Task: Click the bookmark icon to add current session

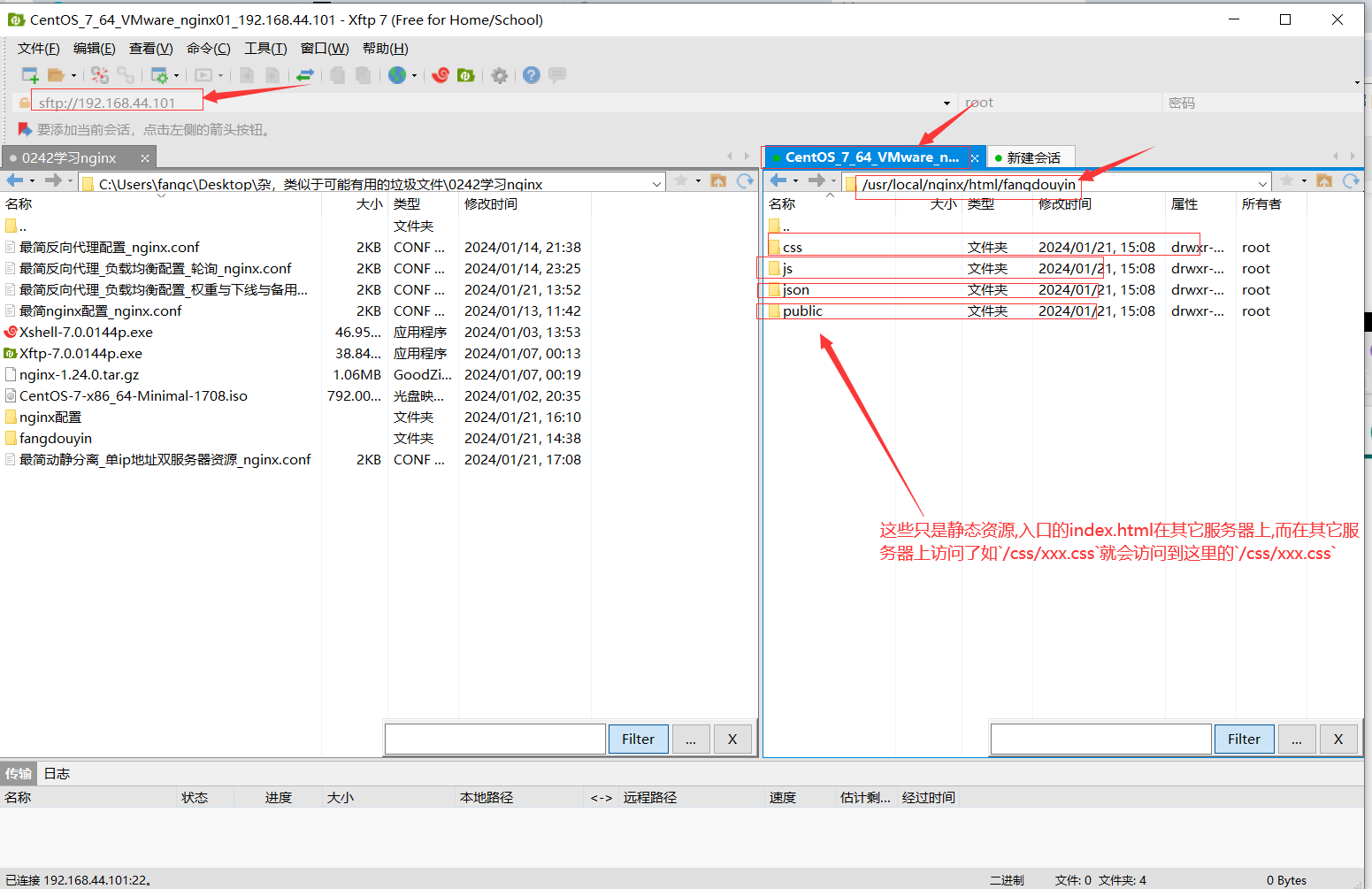Action: tap(25, 129)
